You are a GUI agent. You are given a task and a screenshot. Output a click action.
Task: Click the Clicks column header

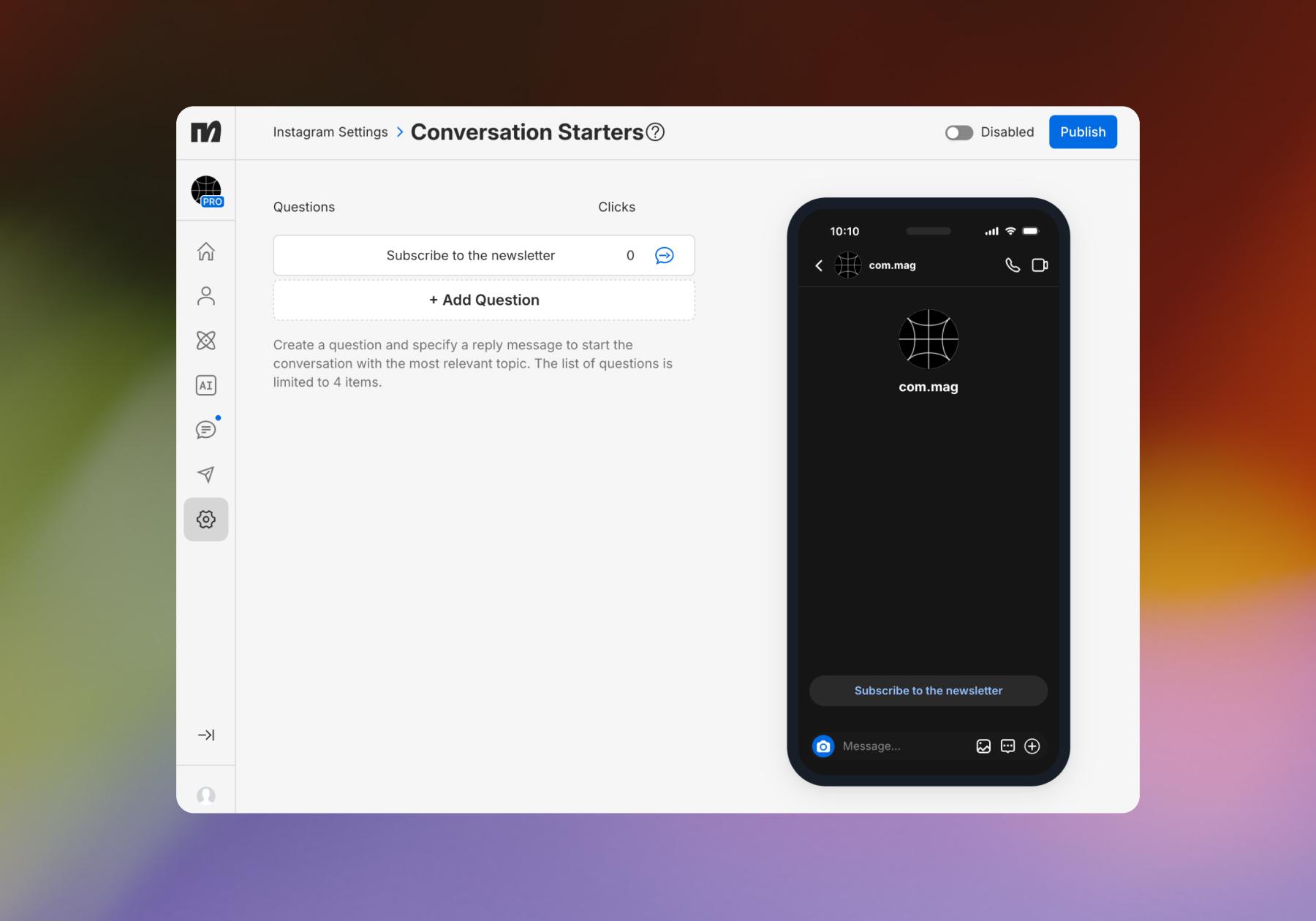(616, 208)
